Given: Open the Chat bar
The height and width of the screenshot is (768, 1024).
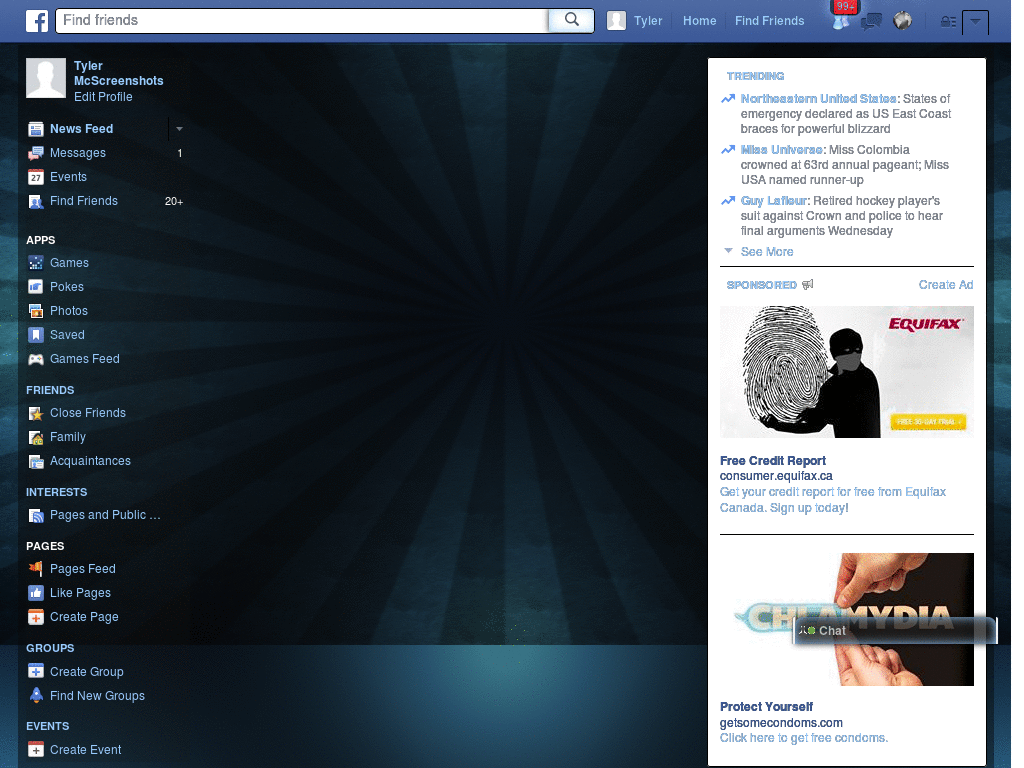Looking at the screenshot, I should (x=895, y=631).
